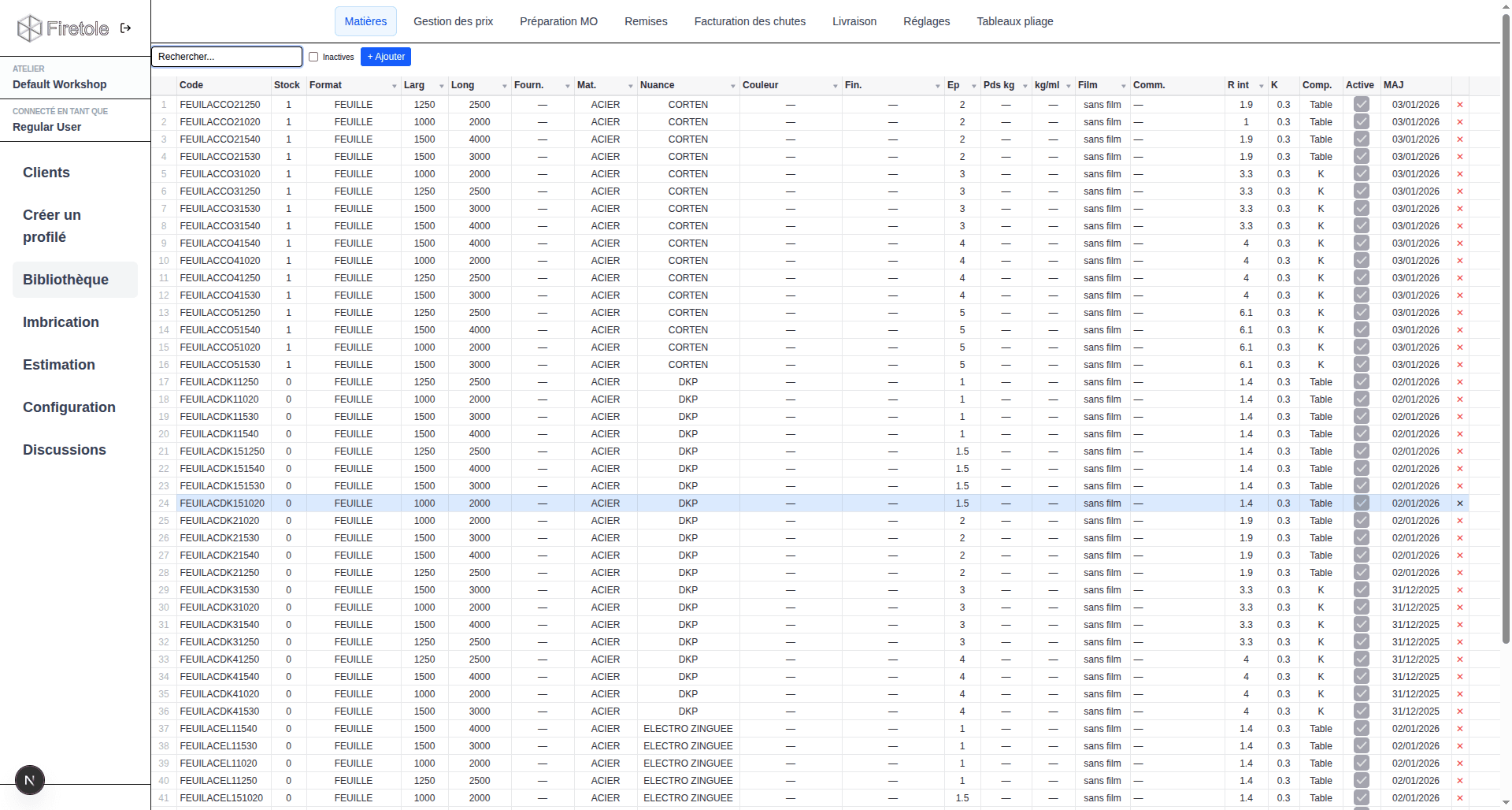Click the ELECTRO ZINGUEE cell for FEUILACEL151020
The image size is (1512, 810).
pos(688,798)
